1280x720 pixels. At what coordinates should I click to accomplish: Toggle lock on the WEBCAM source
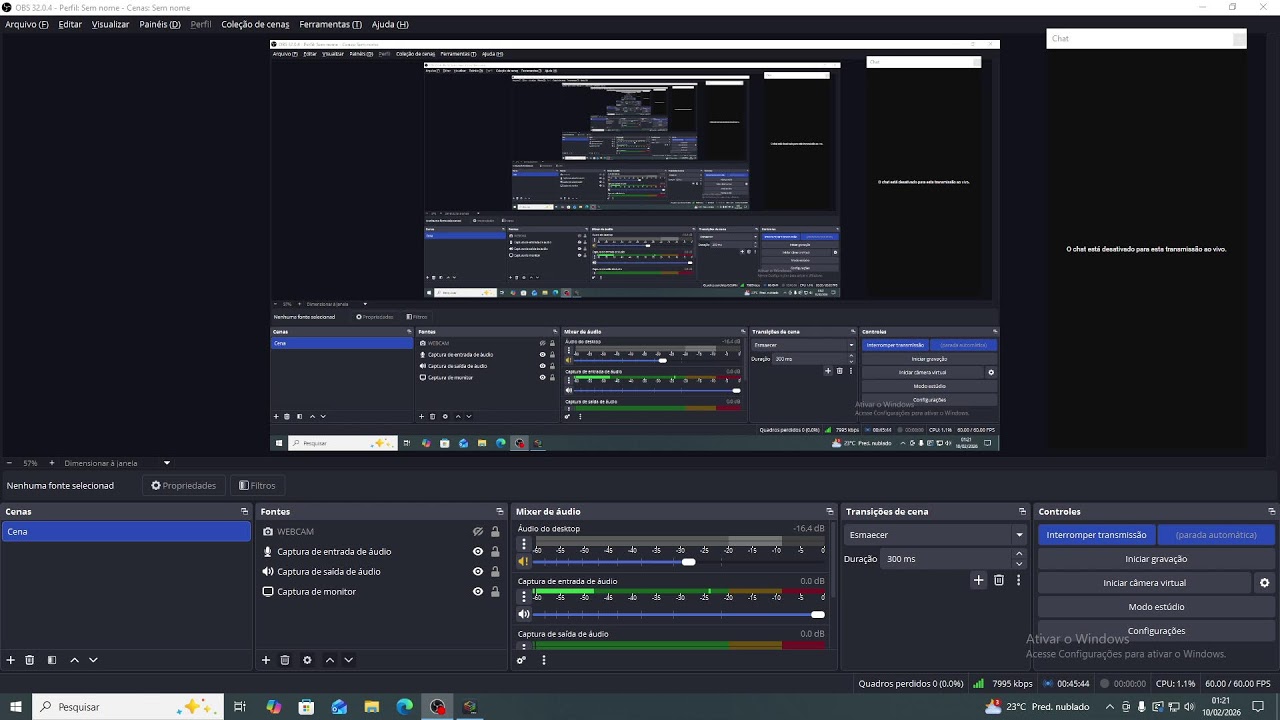[x=495, y=532]
